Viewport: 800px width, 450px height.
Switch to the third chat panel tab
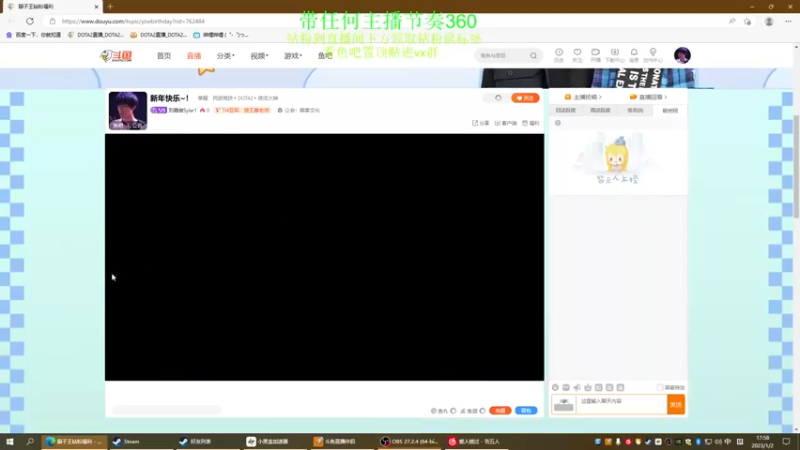click(x=635, y=110)
